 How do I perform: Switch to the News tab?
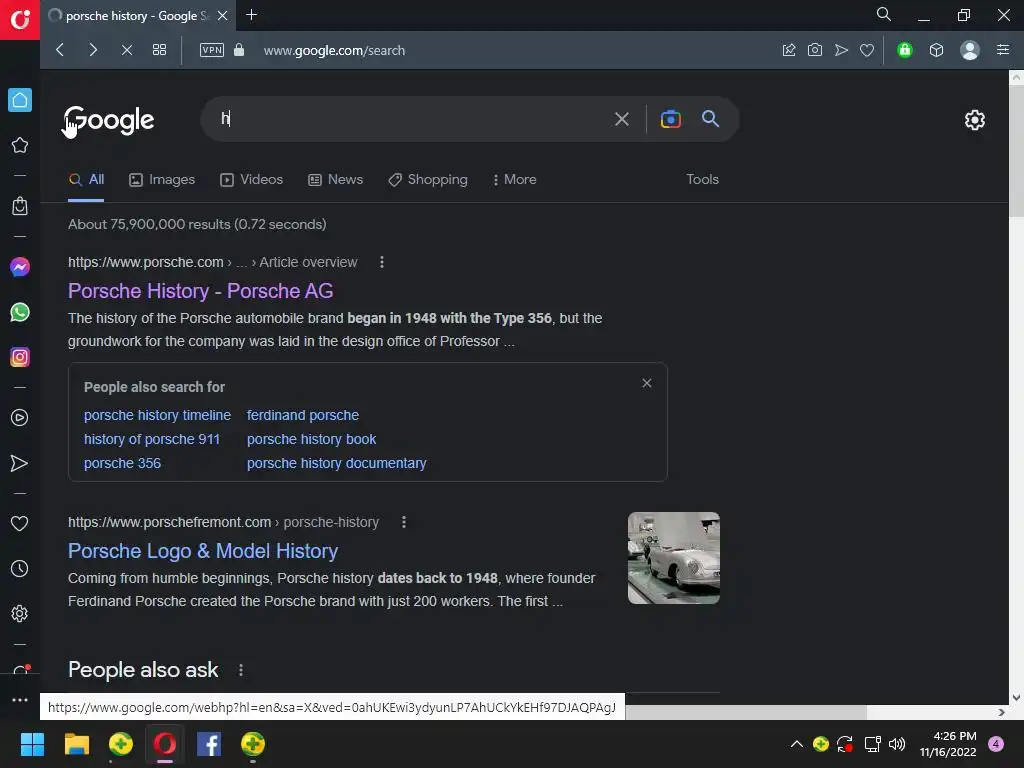pos(336,180)
